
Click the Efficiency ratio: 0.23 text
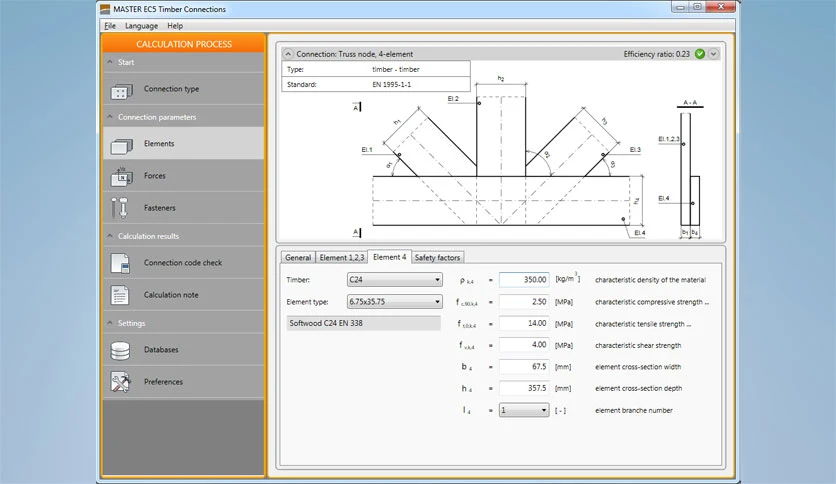656,54
